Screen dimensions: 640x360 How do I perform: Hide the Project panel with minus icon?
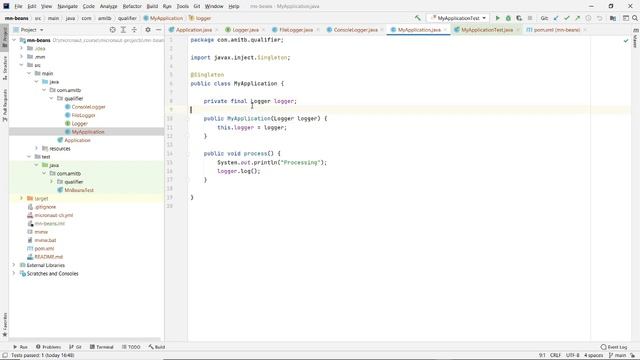tap(158, 30)
